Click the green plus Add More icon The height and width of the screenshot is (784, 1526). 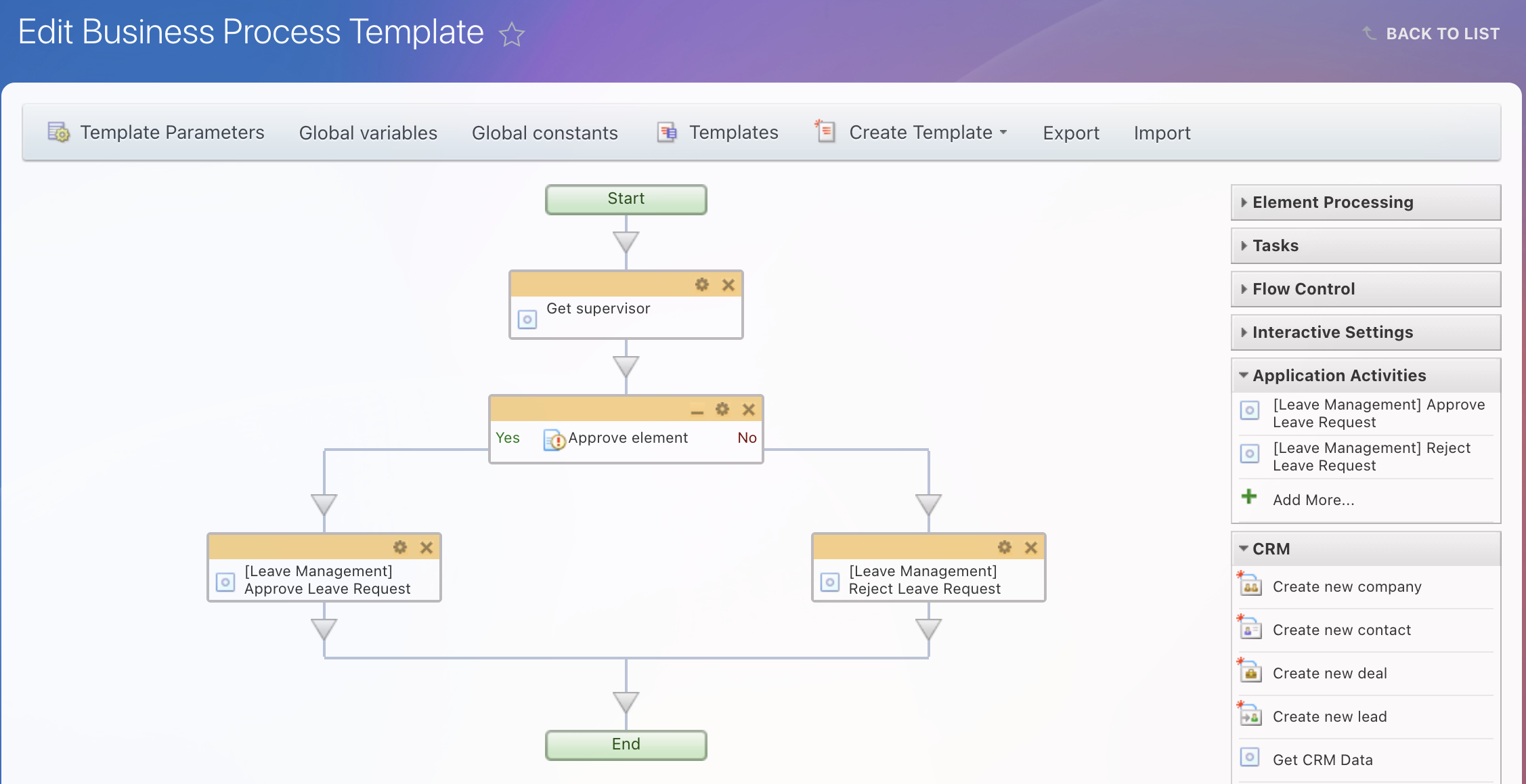pyautogui.click(x=1249, y=497)
